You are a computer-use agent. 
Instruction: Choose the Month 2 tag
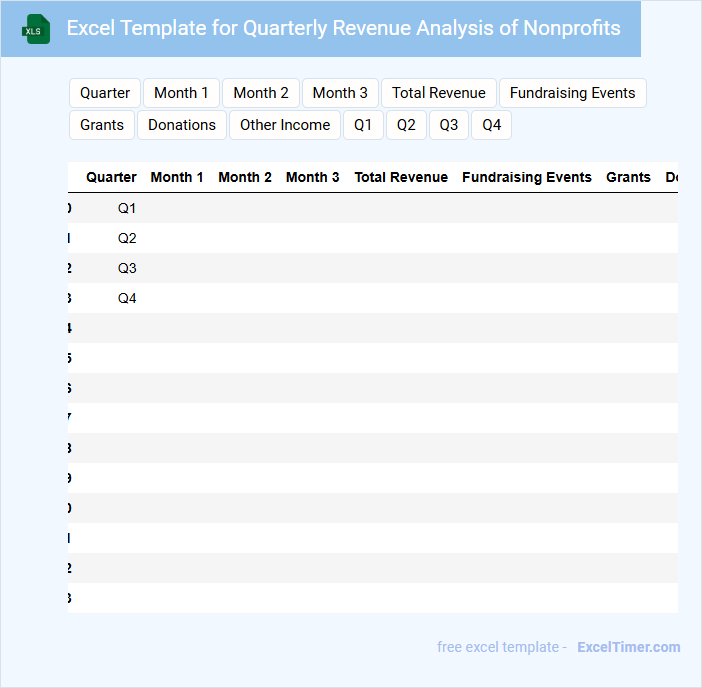[x=261, y=93]
